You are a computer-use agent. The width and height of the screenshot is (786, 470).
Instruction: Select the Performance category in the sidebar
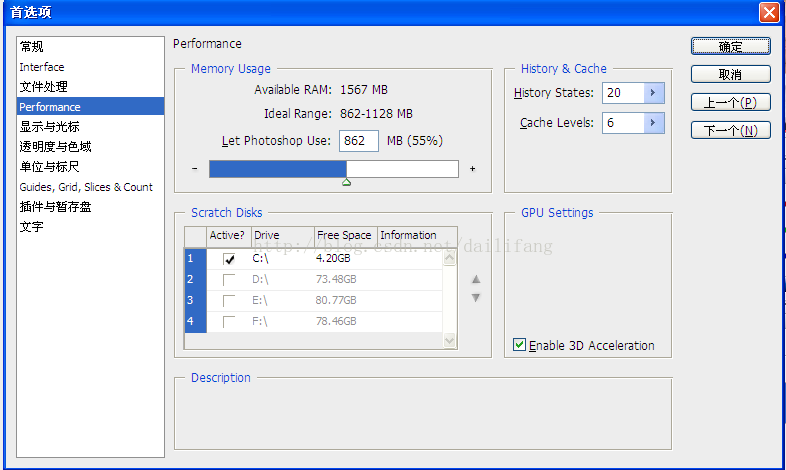pos(90,107)
